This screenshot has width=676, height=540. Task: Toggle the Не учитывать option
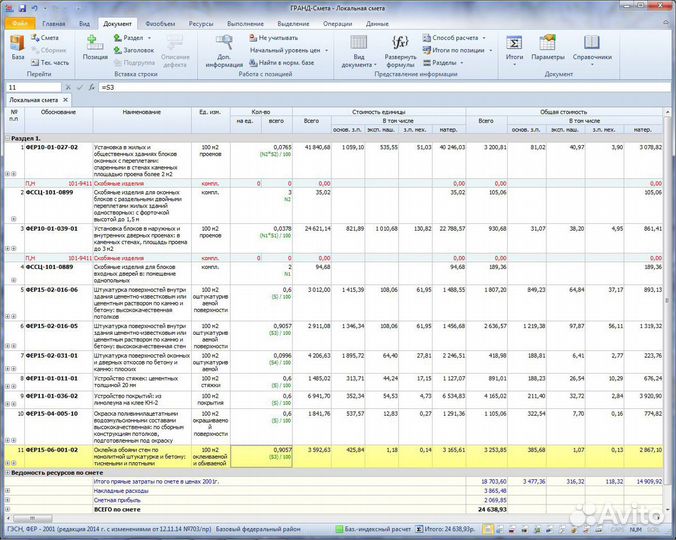[x=277, y=37]
